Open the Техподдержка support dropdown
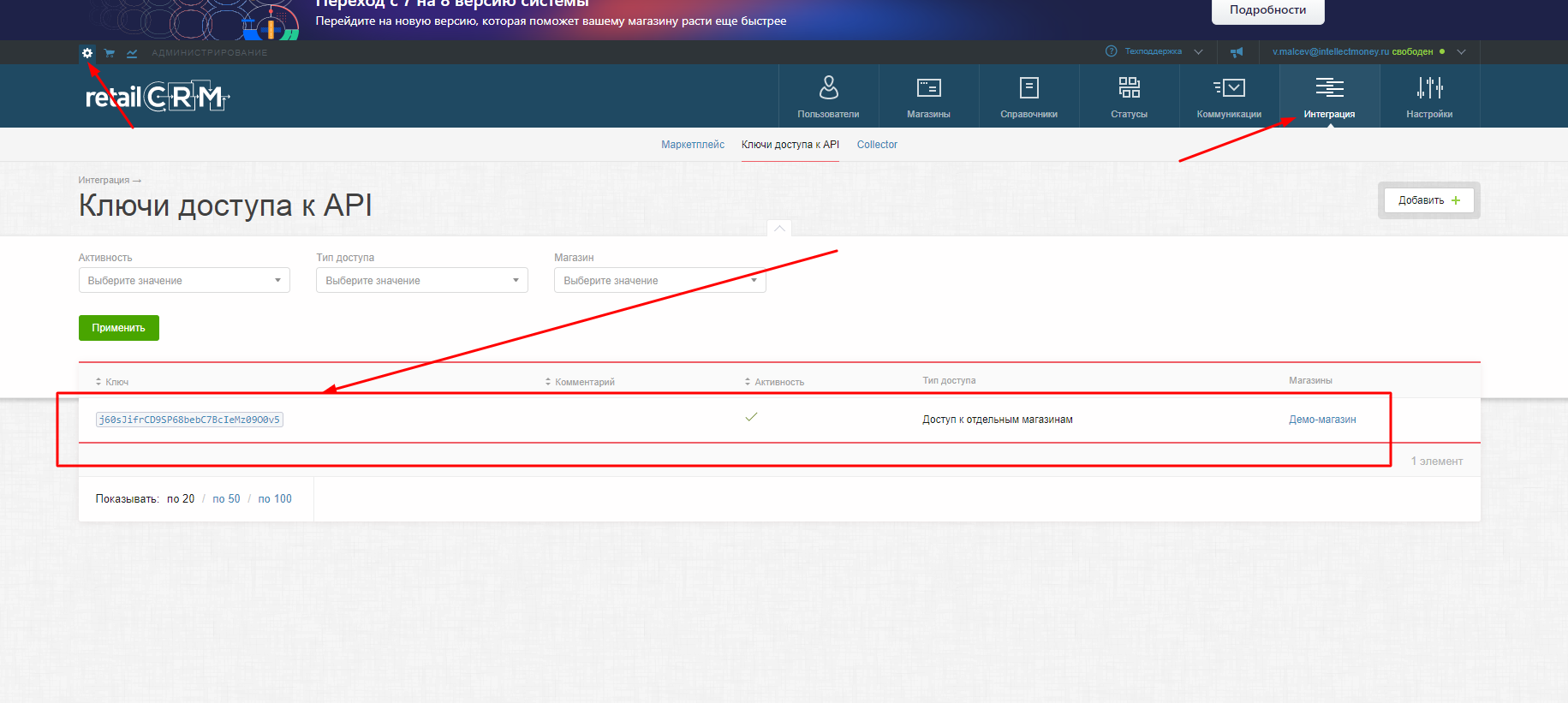 coord(1154,52)
